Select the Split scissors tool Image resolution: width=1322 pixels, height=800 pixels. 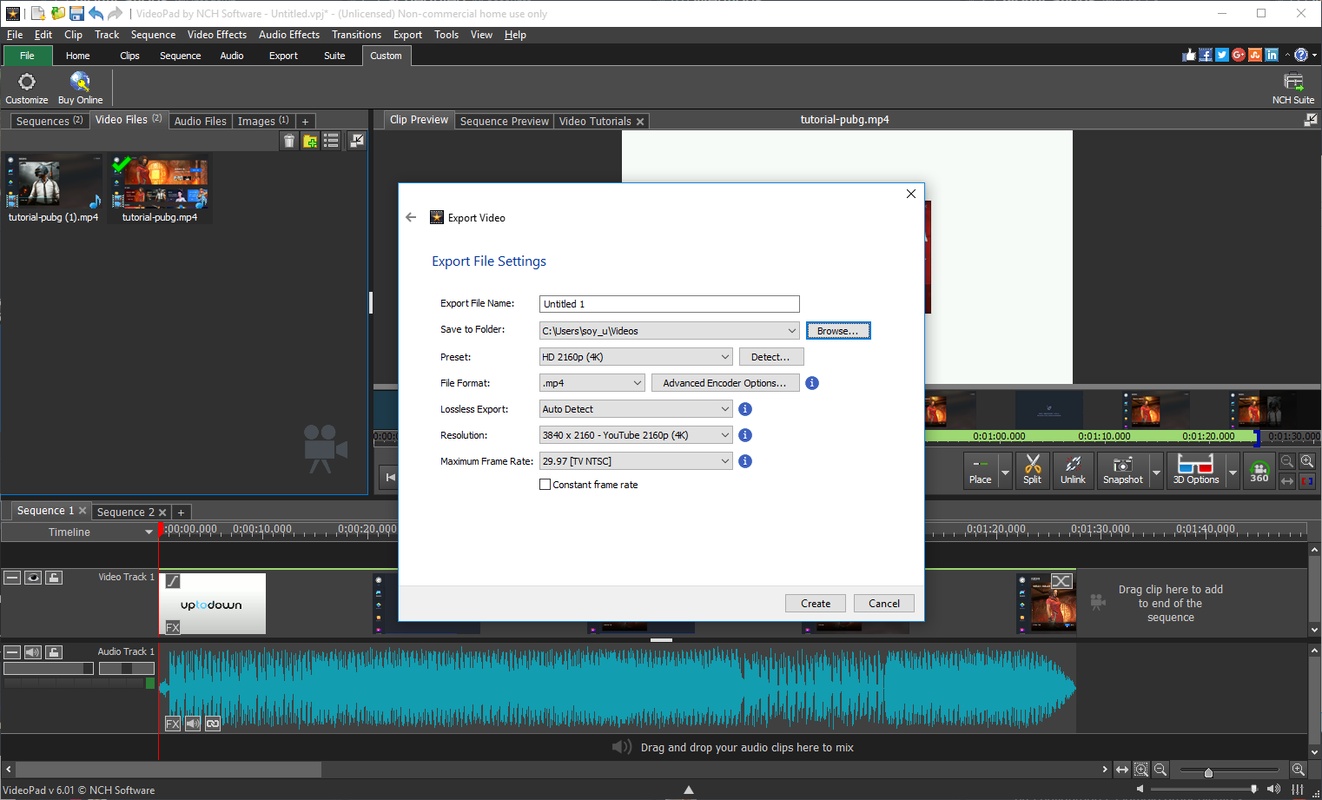pos(1032,469)
